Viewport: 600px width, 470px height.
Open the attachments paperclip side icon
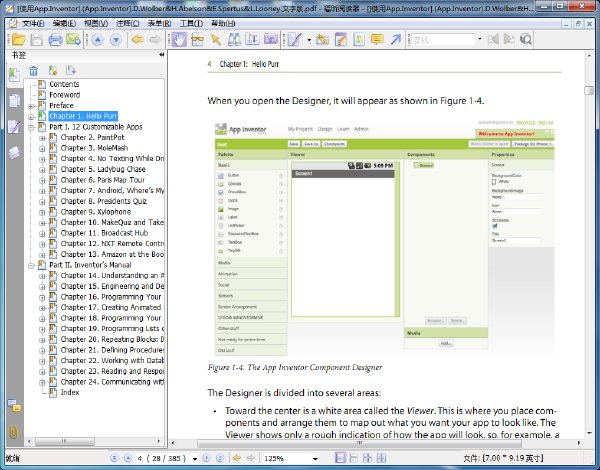coord(14,432)
